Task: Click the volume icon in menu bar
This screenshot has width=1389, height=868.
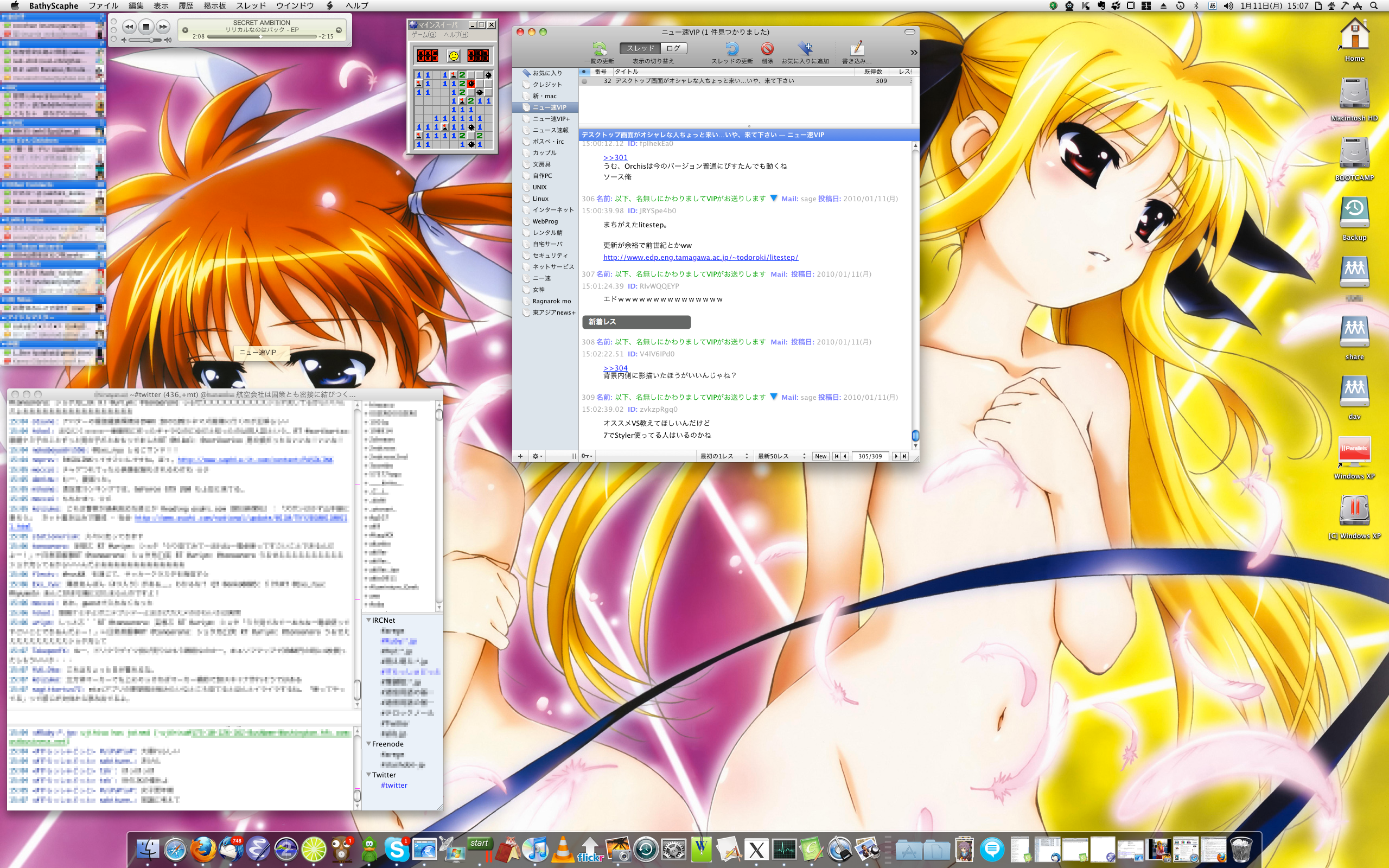Action: coord(1228,6)
